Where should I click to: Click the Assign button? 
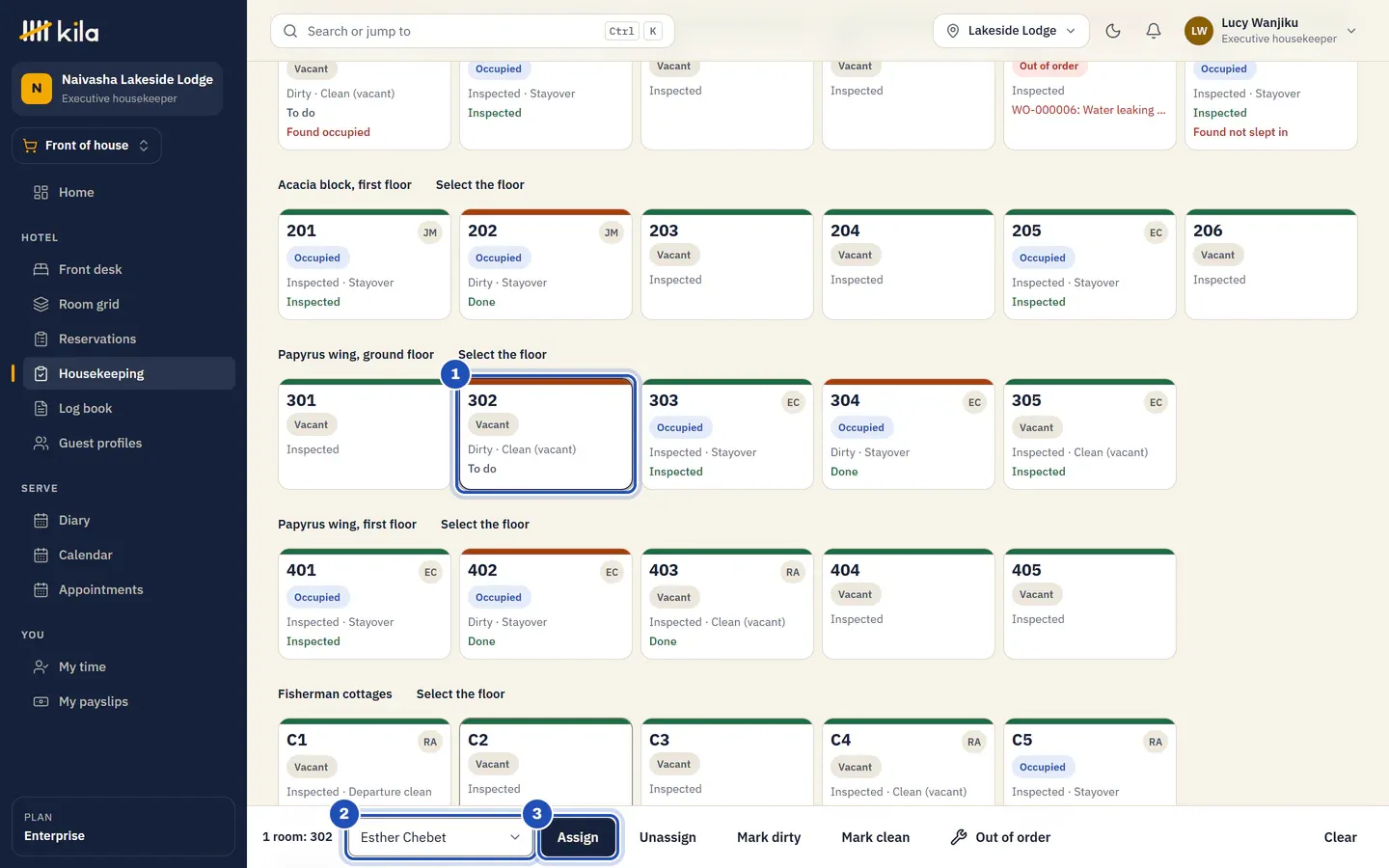point(578,837)
